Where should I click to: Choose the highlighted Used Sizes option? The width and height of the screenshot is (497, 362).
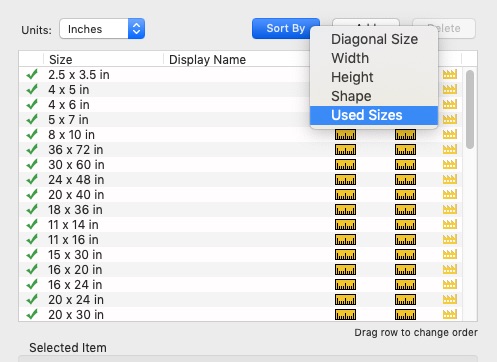tap(374, 115)
